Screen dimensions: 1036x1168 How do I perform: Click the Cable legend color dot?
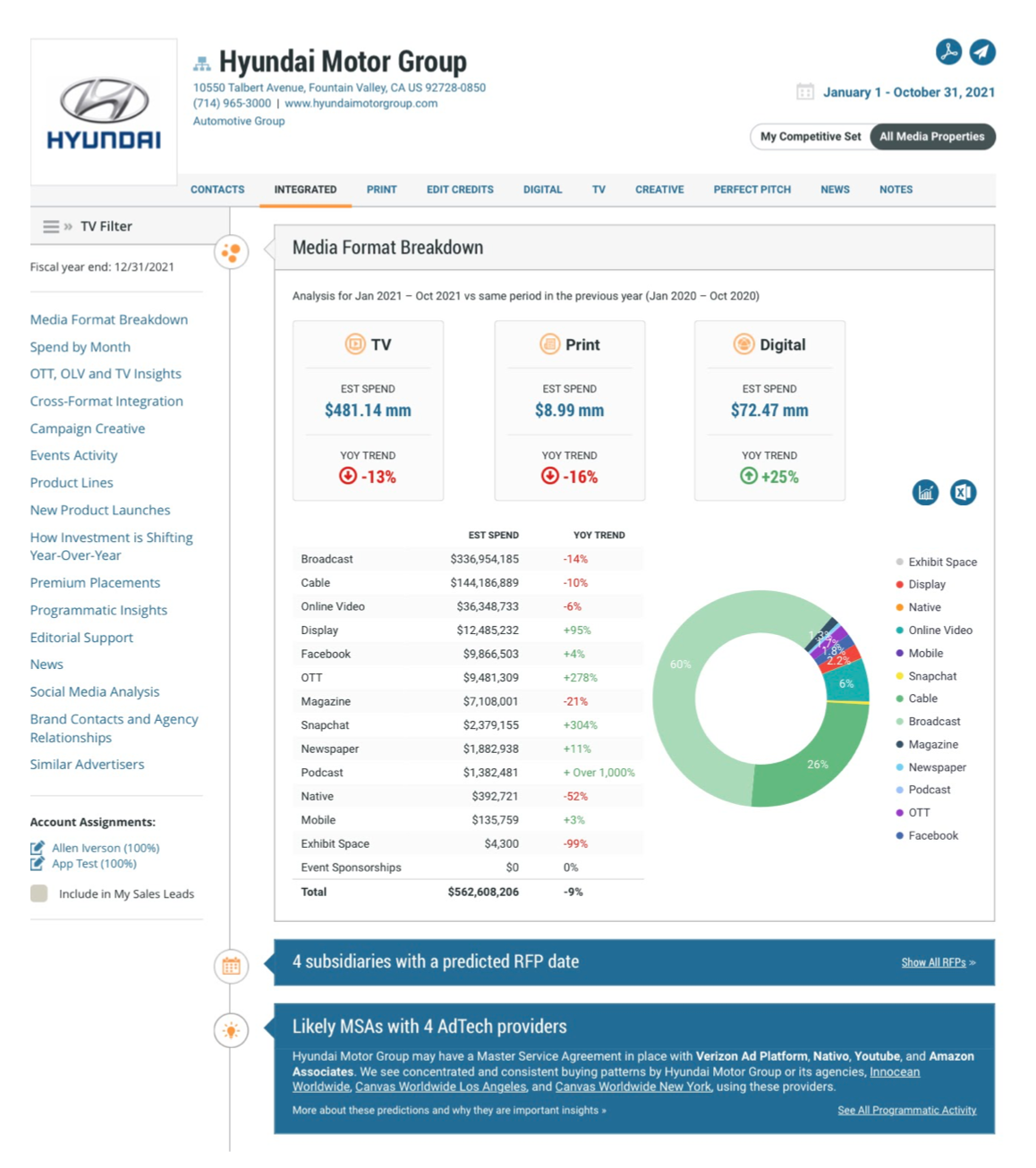[x=900, y=698]
